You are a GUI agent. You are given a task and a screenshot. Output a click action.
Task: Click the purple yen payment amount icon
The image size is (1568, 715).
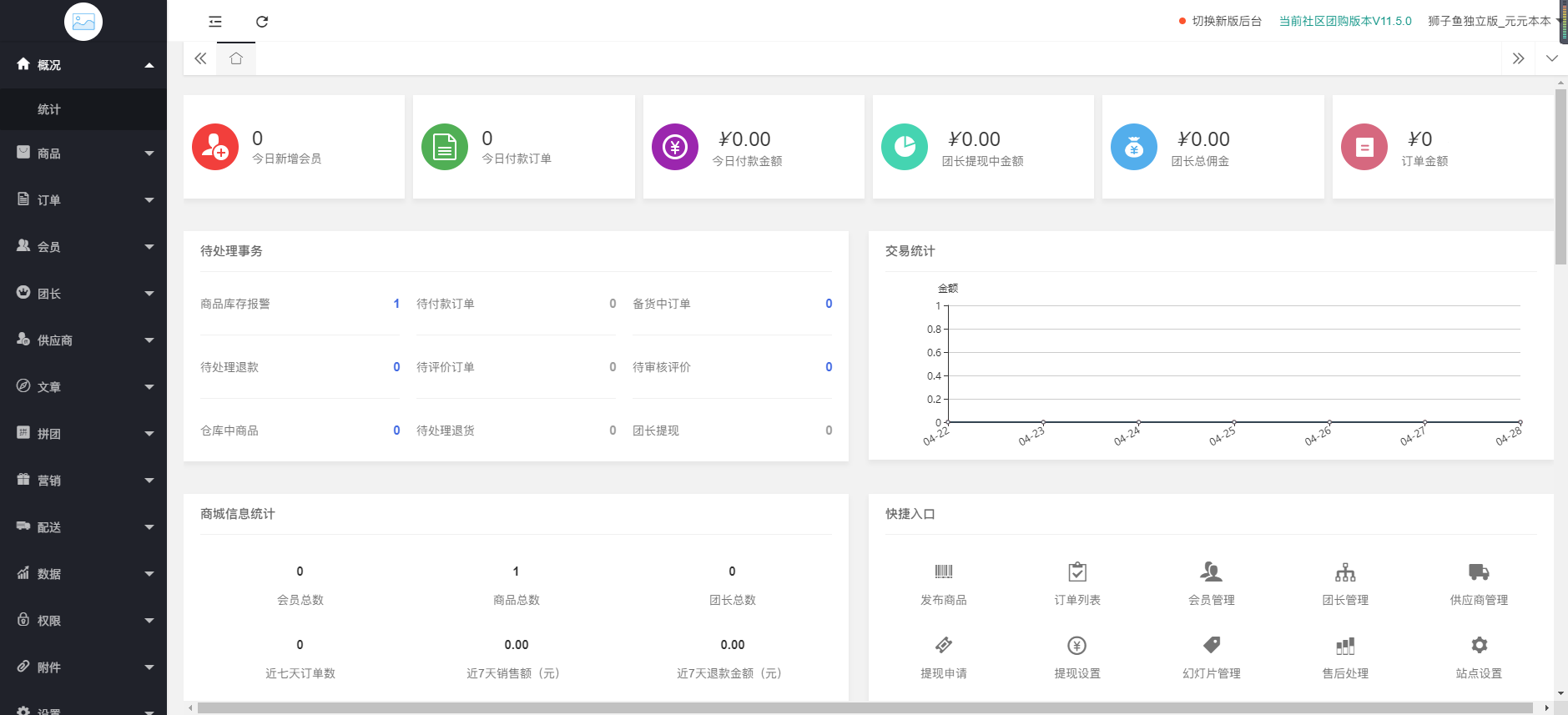click(x=675, y=147)
